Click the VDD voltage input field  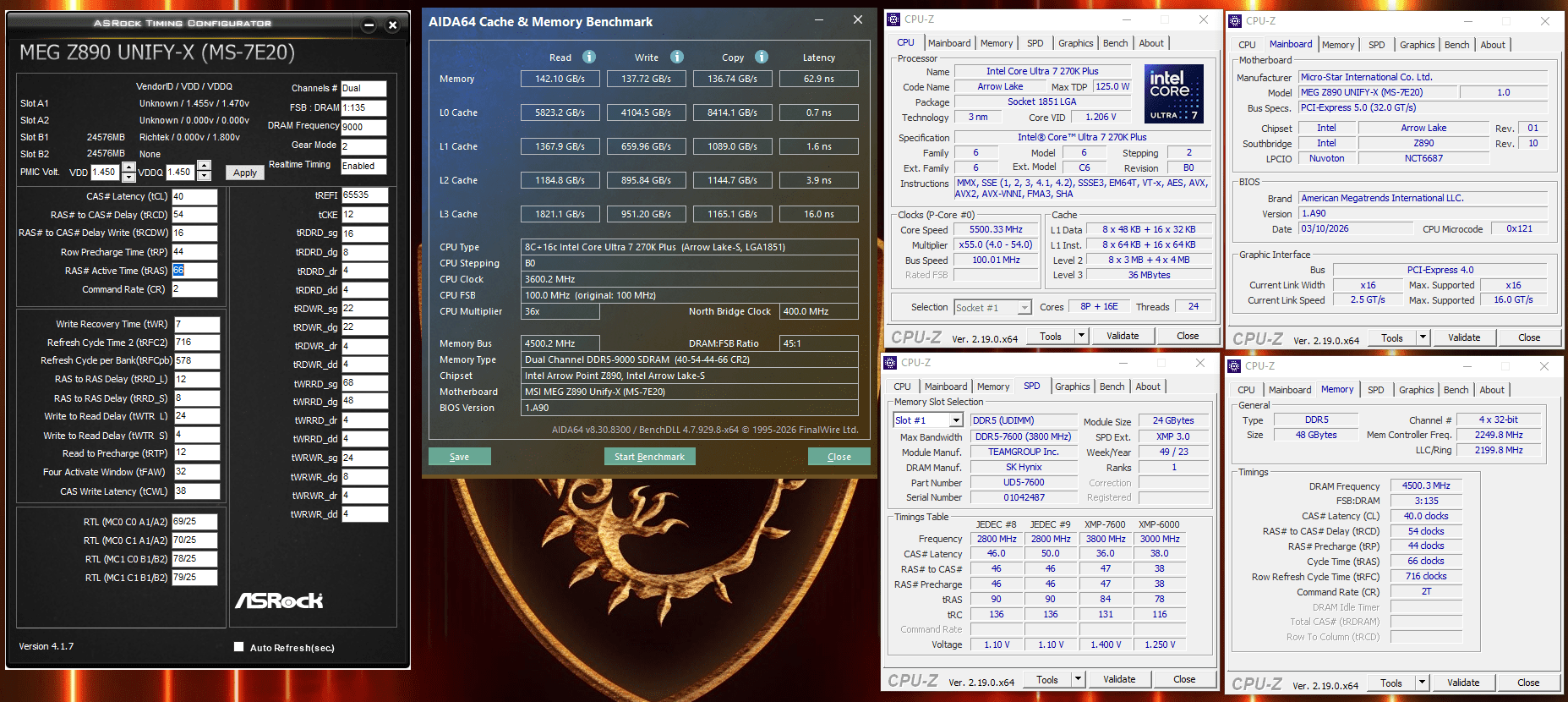[x=106, y=172]
